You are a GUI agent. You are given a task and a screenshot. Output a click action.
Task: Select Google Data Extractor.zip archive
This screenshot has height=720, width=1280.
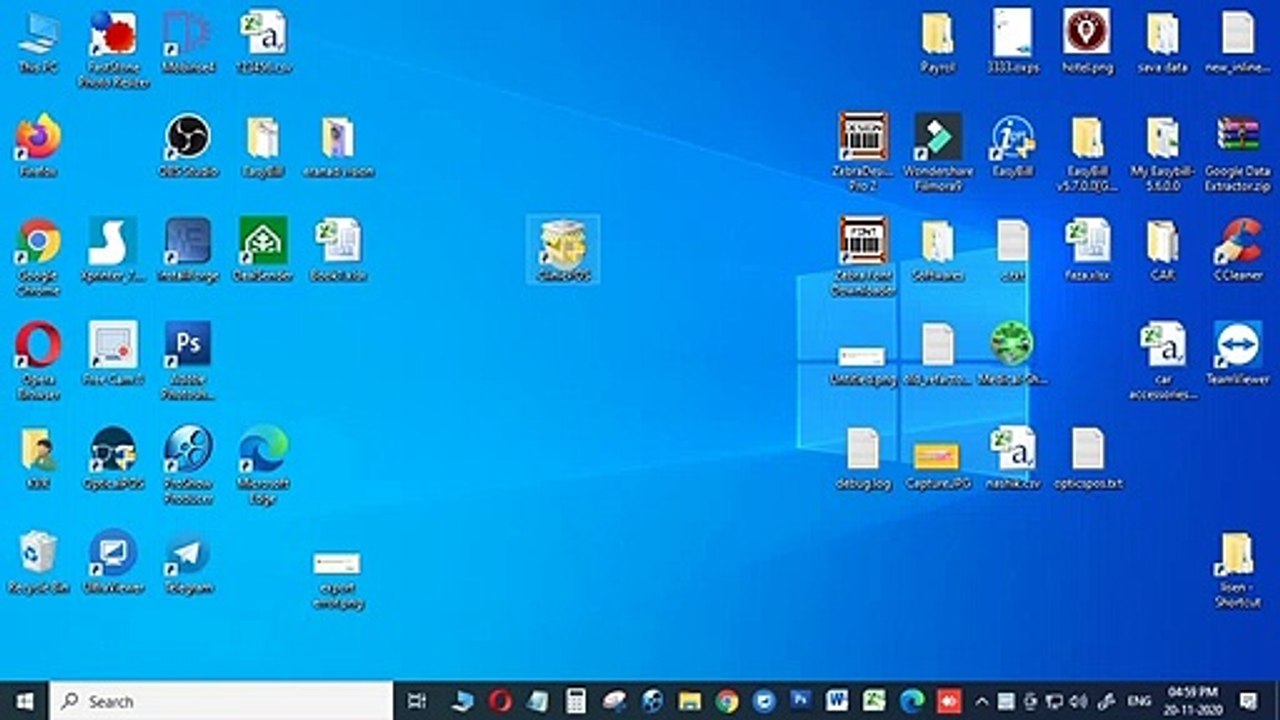coord(1238,153)
